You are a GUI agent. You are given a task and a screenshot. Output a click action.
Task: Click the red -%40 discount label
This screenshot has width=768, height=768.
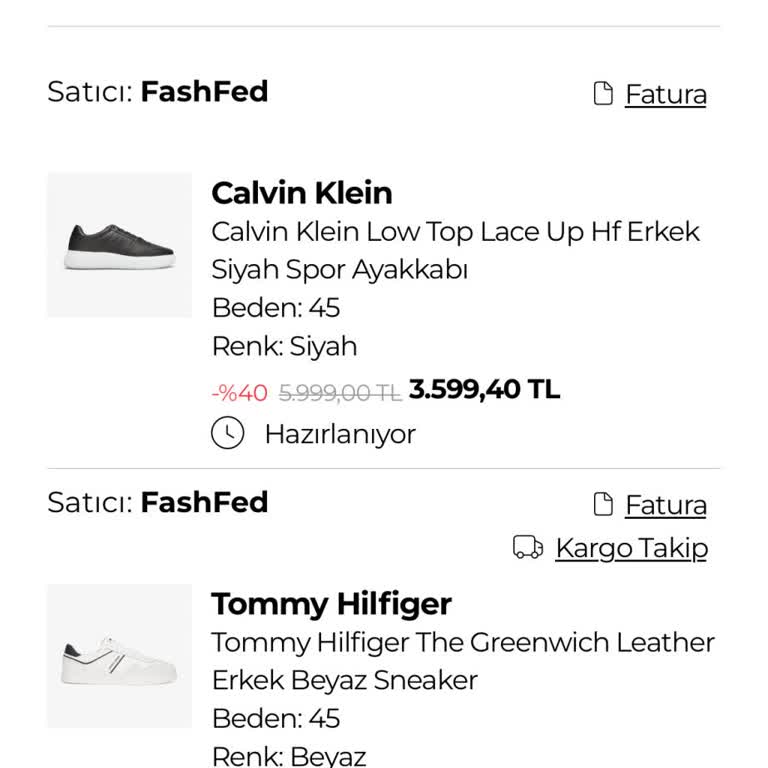[239, 393]
